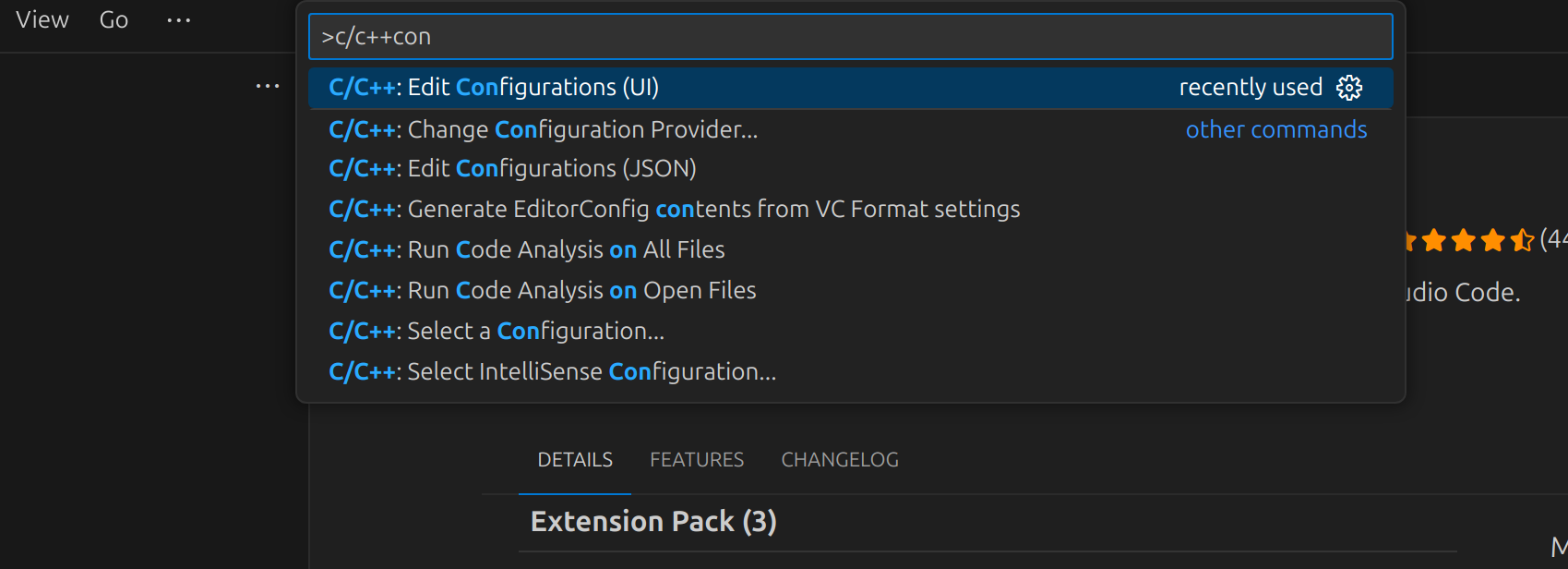Click the fourth star of the rating
1568x569 pixels.
(x=1491, y=240)
